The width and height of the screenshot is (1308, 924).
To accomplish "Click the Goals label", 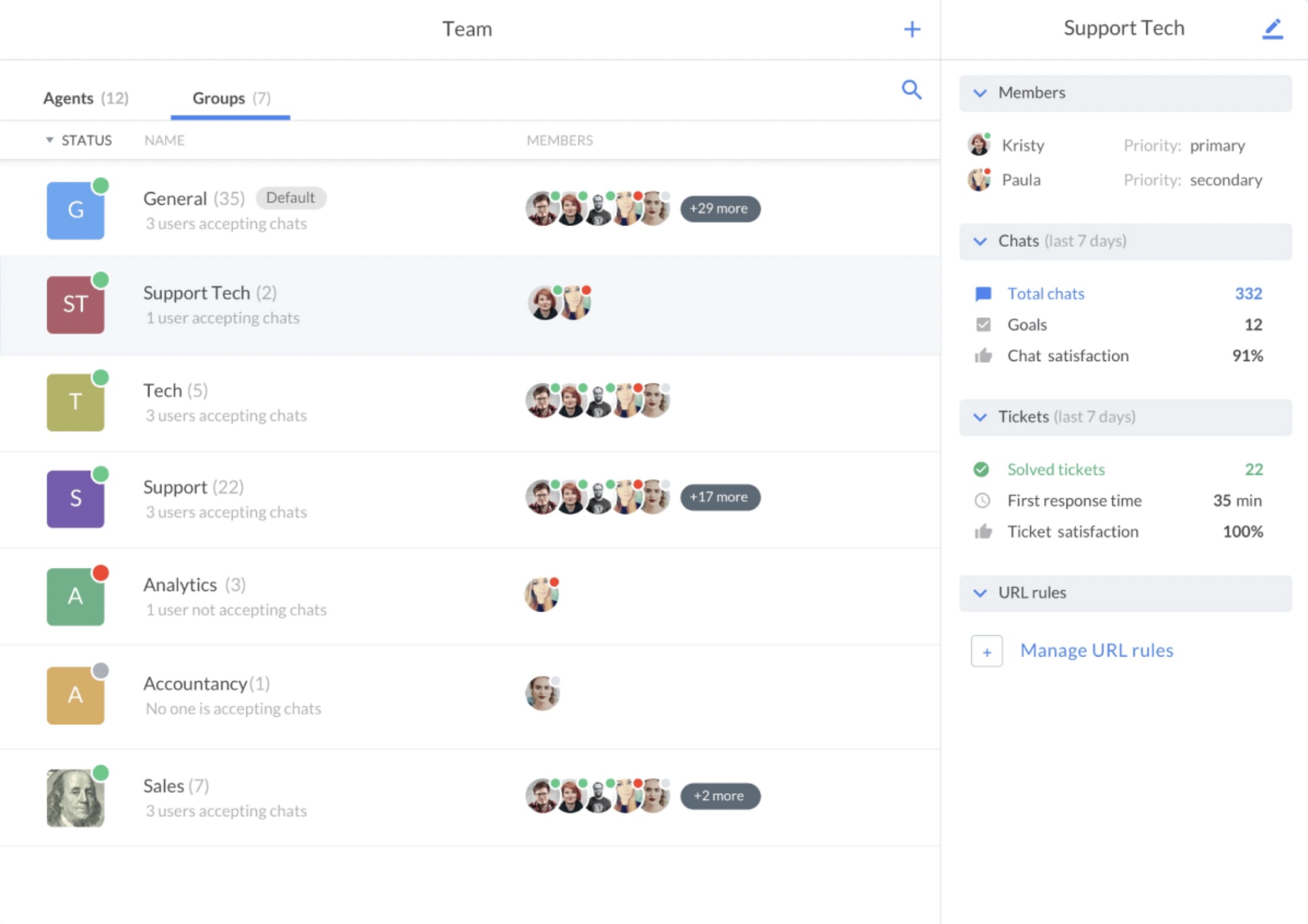I will (1027, 325).
